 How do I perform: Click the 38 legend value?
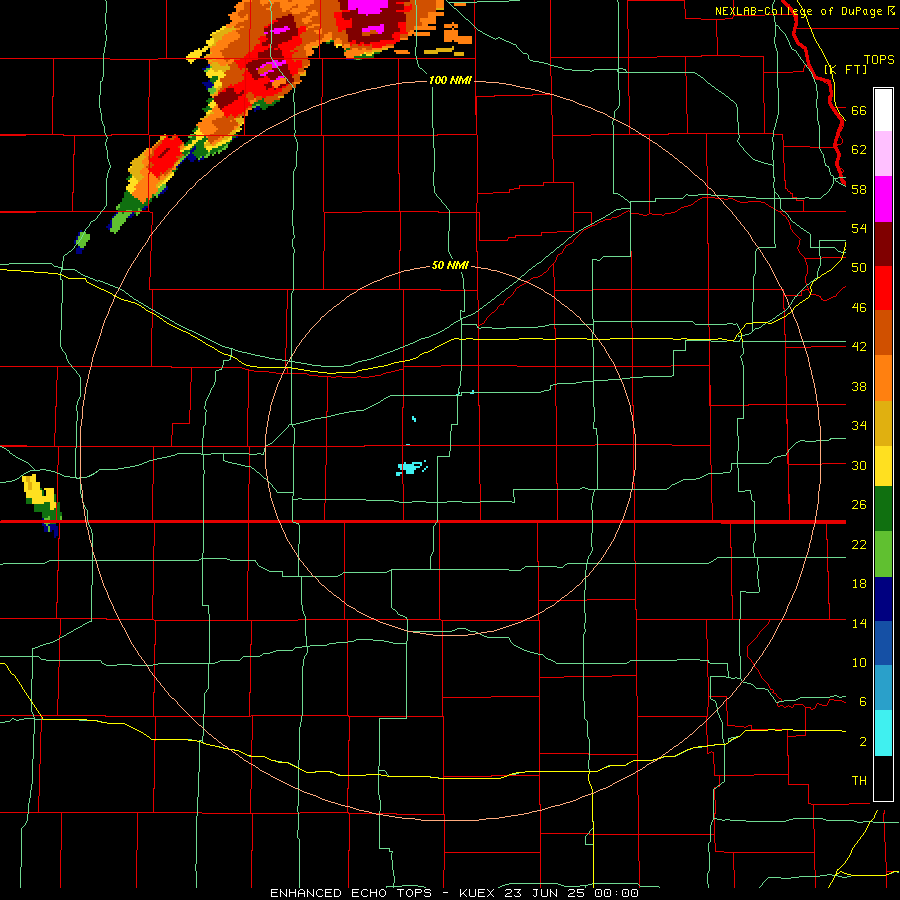tap(859, 386)
